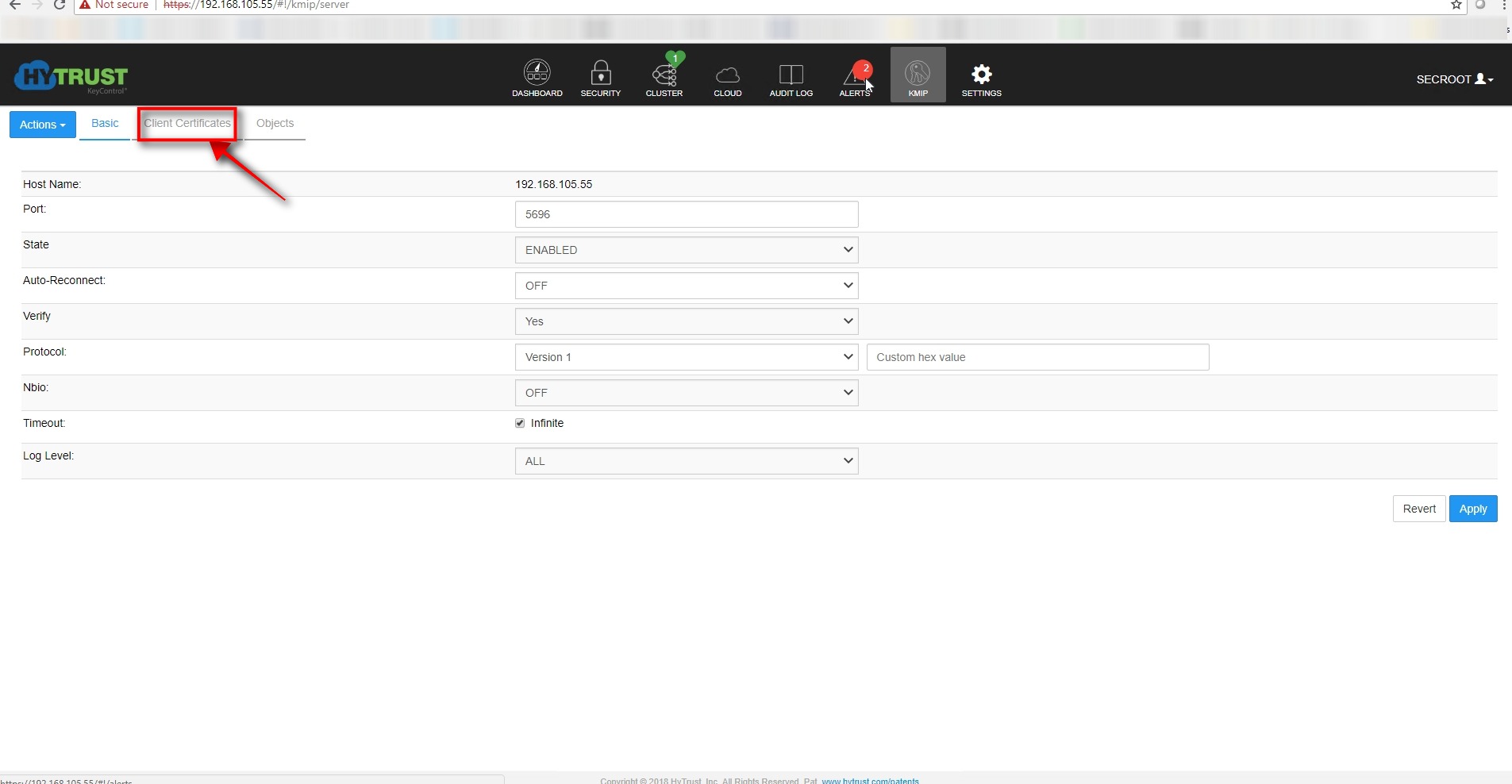Switch to the Client Certificates tab

(187, 124)
